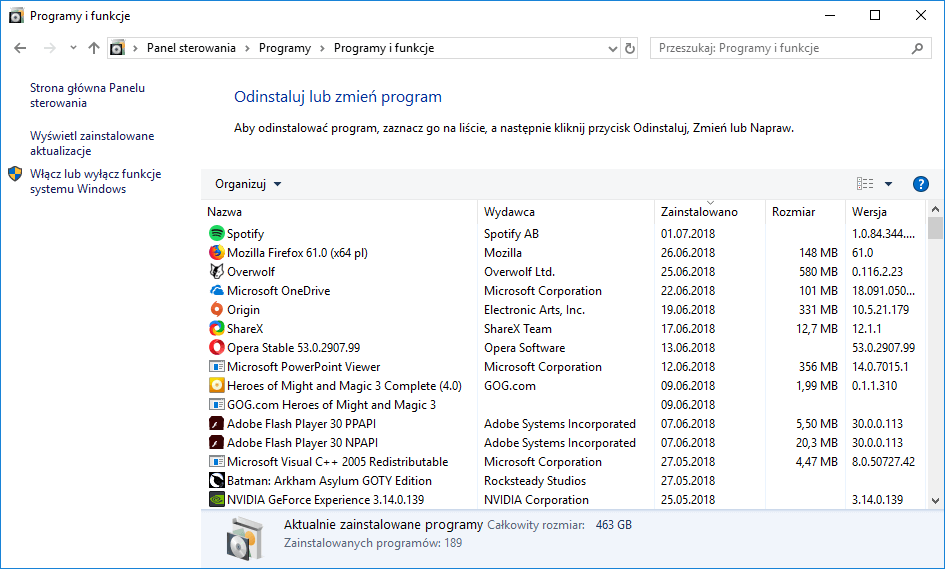
Task: Sort by the Nazwa column header
Action: (339, 212)
